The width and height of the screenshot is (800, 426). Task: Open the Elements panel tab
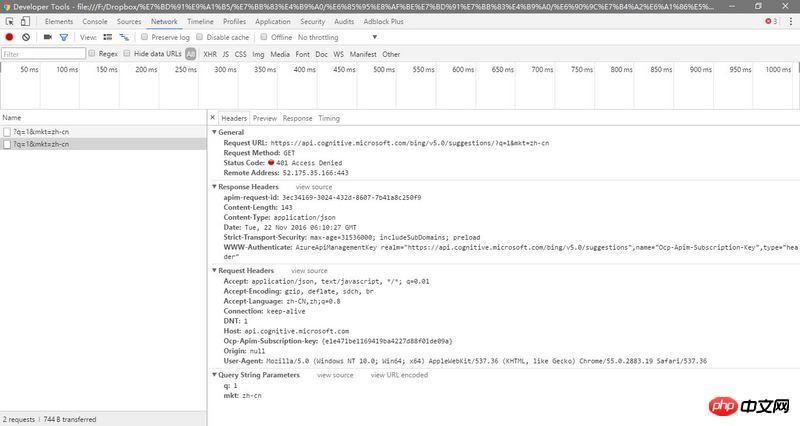tap(59, 21)
